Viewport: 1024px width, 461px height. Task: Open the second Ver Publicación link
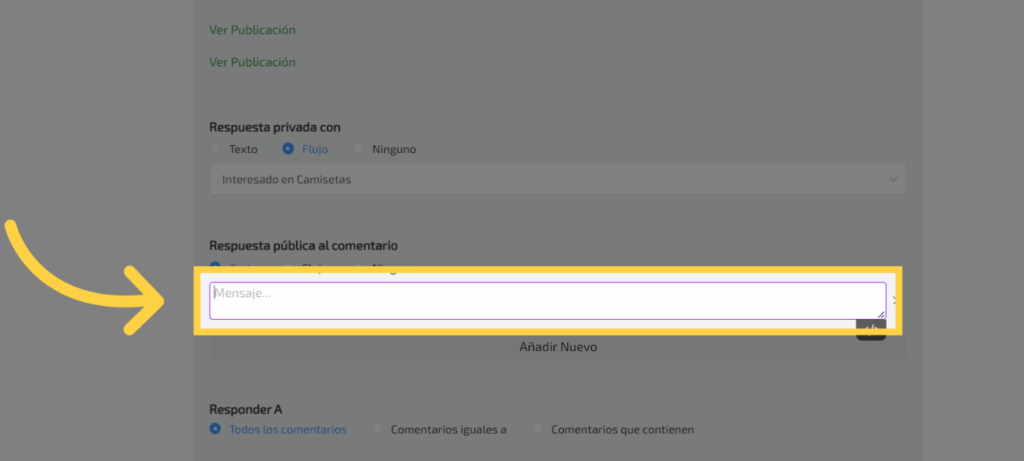pyautogui.click(x=252, y=62)
